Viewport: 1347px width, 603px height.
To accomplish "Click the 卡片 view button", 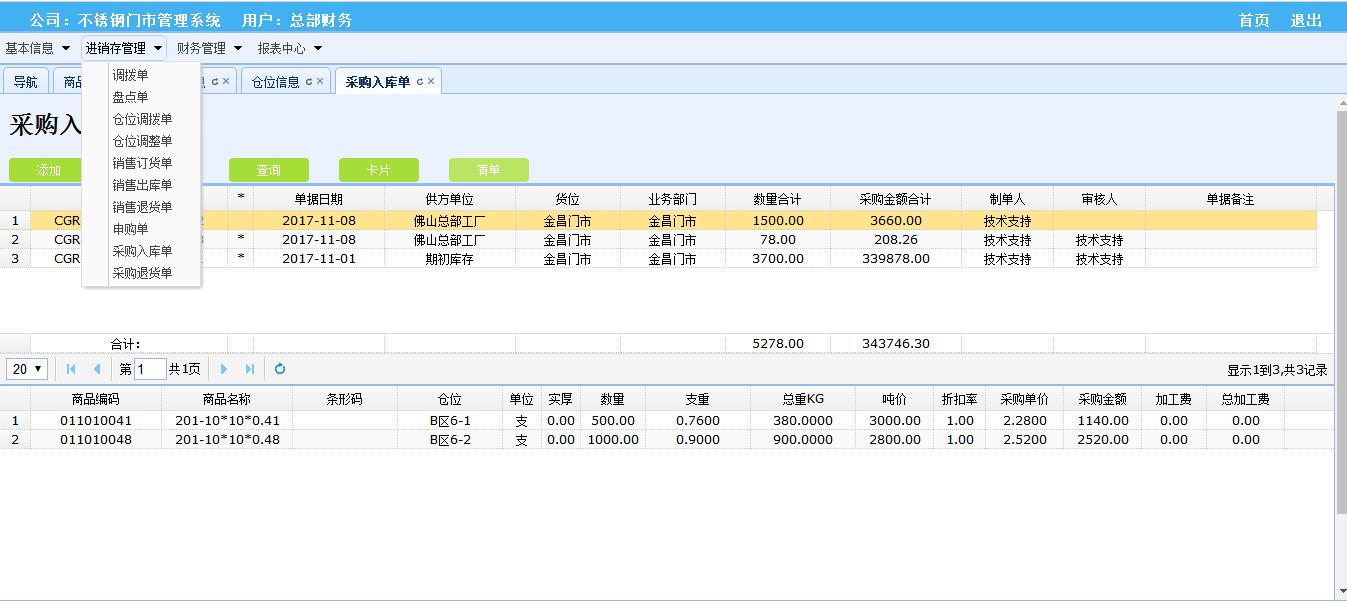I will click(378, 170).
